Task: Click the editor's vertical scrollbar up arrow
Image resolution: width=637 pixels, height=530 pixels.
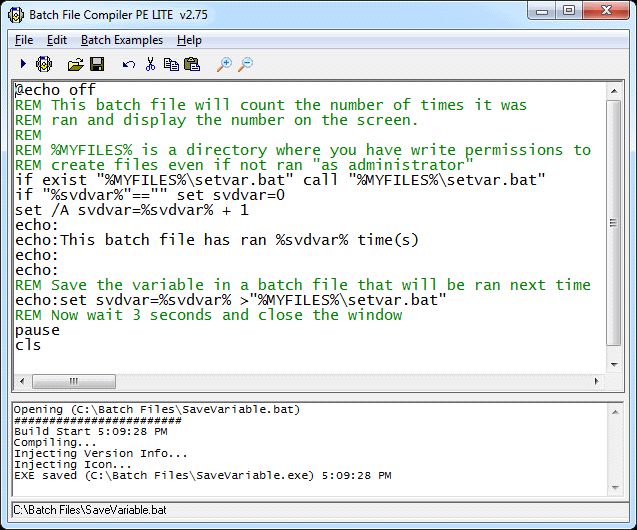Action: (614, 91)
